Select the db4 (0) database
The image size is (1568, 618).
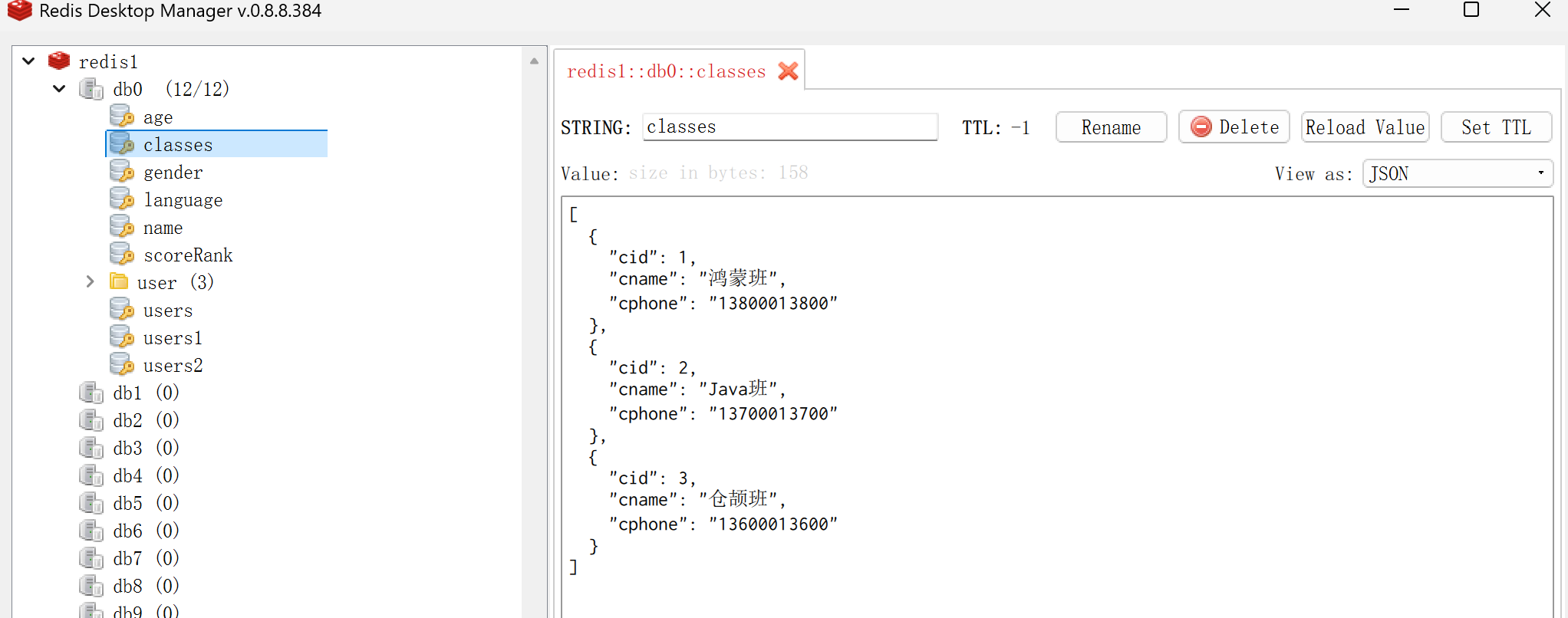point(146,476)
